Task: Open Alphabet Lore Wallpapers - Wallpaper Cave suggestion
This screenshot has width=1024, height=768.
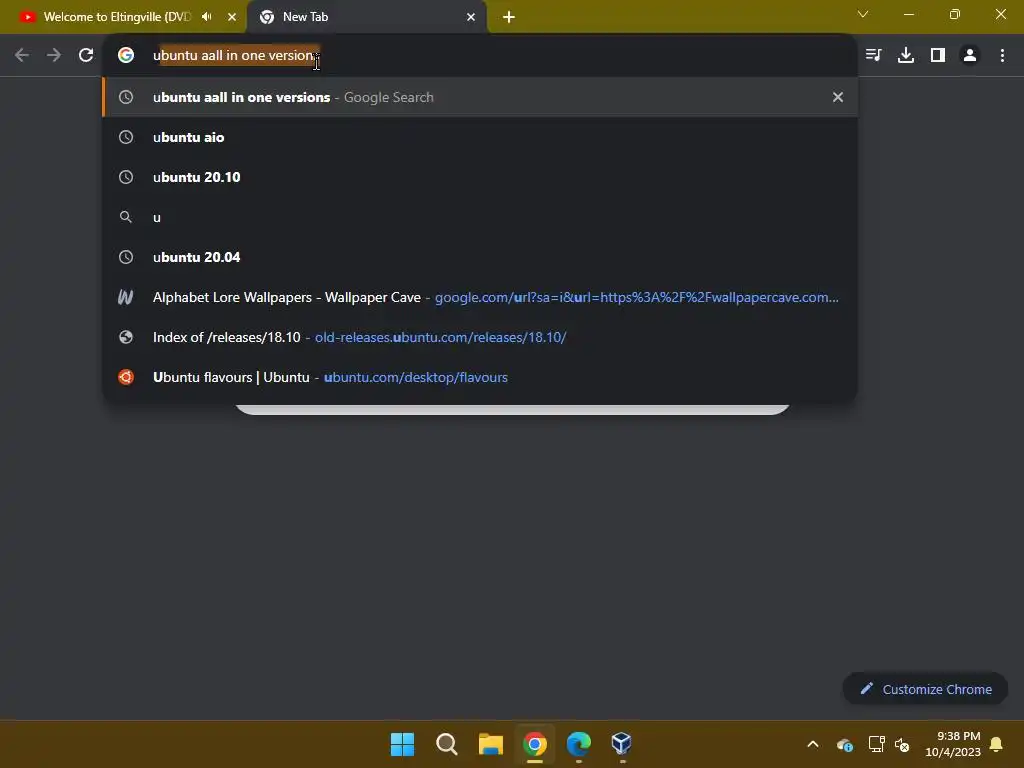Action: (x=480, y=297)
